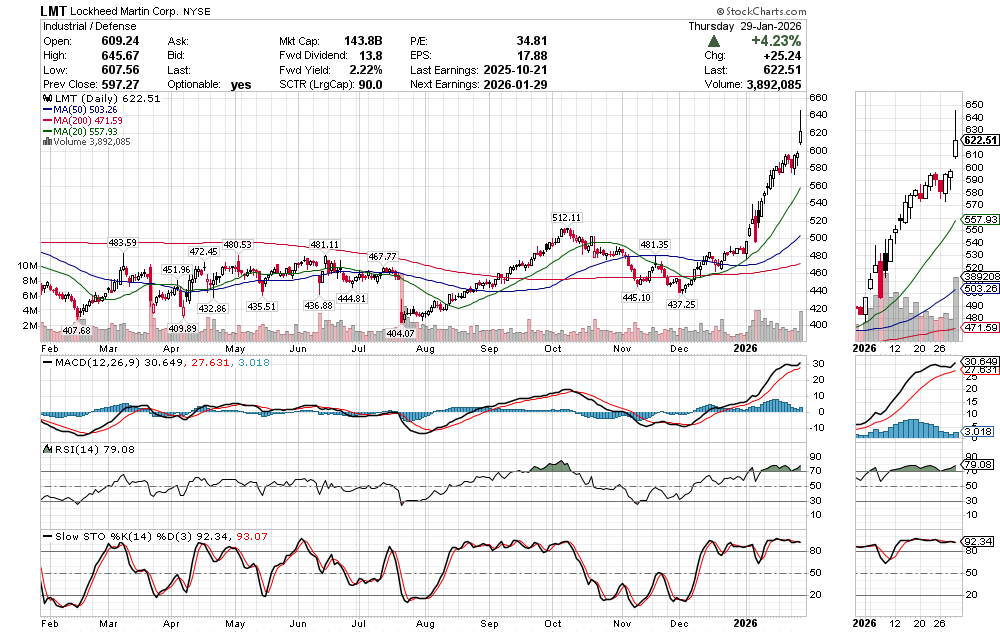Click the 512.11 October peak price label

click(567, 217)
